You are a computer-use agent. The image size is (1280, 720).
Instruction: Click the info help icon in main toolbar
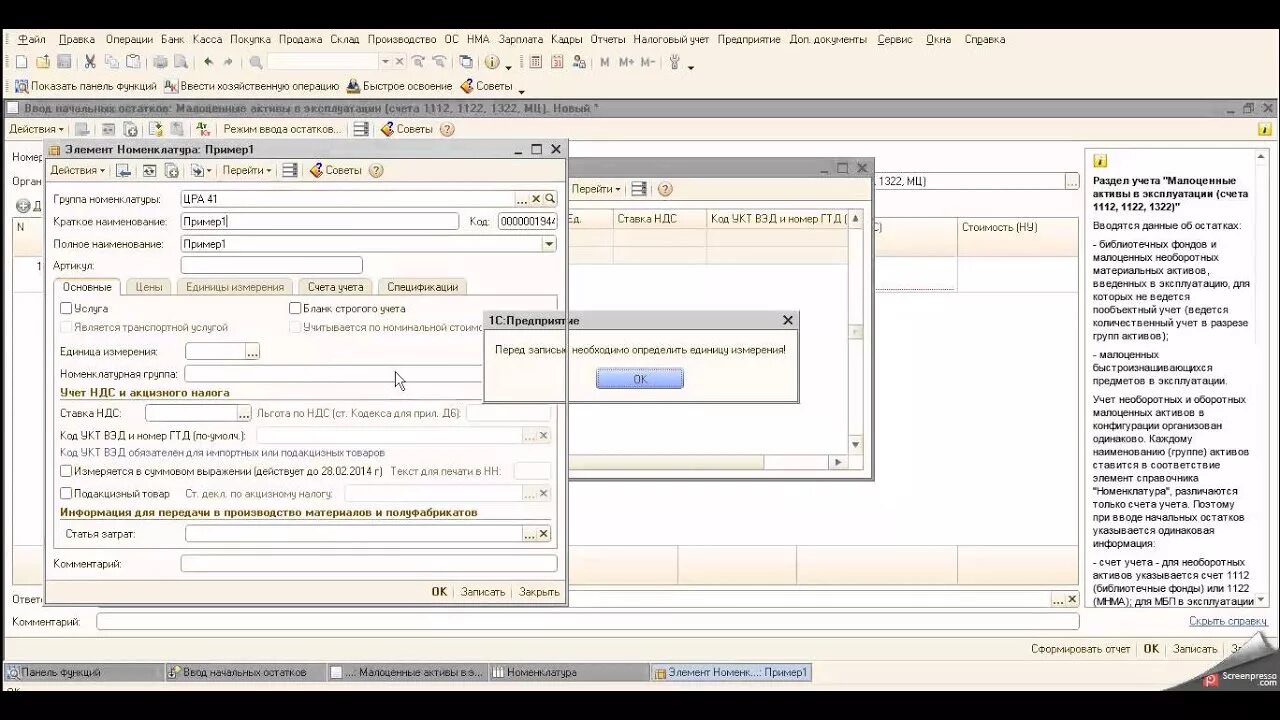pyautogui.click(x=491, y=62)
